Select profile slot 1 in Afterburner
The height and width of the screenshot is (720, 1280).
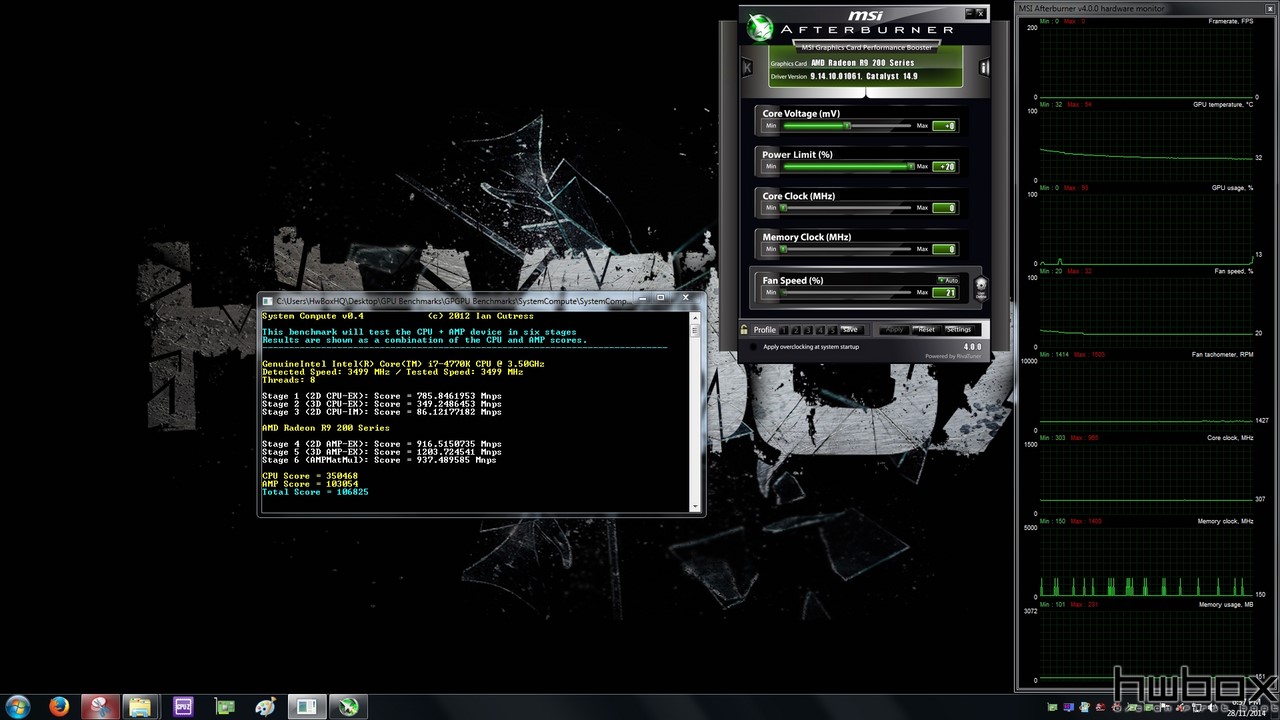tap(784, 330)
